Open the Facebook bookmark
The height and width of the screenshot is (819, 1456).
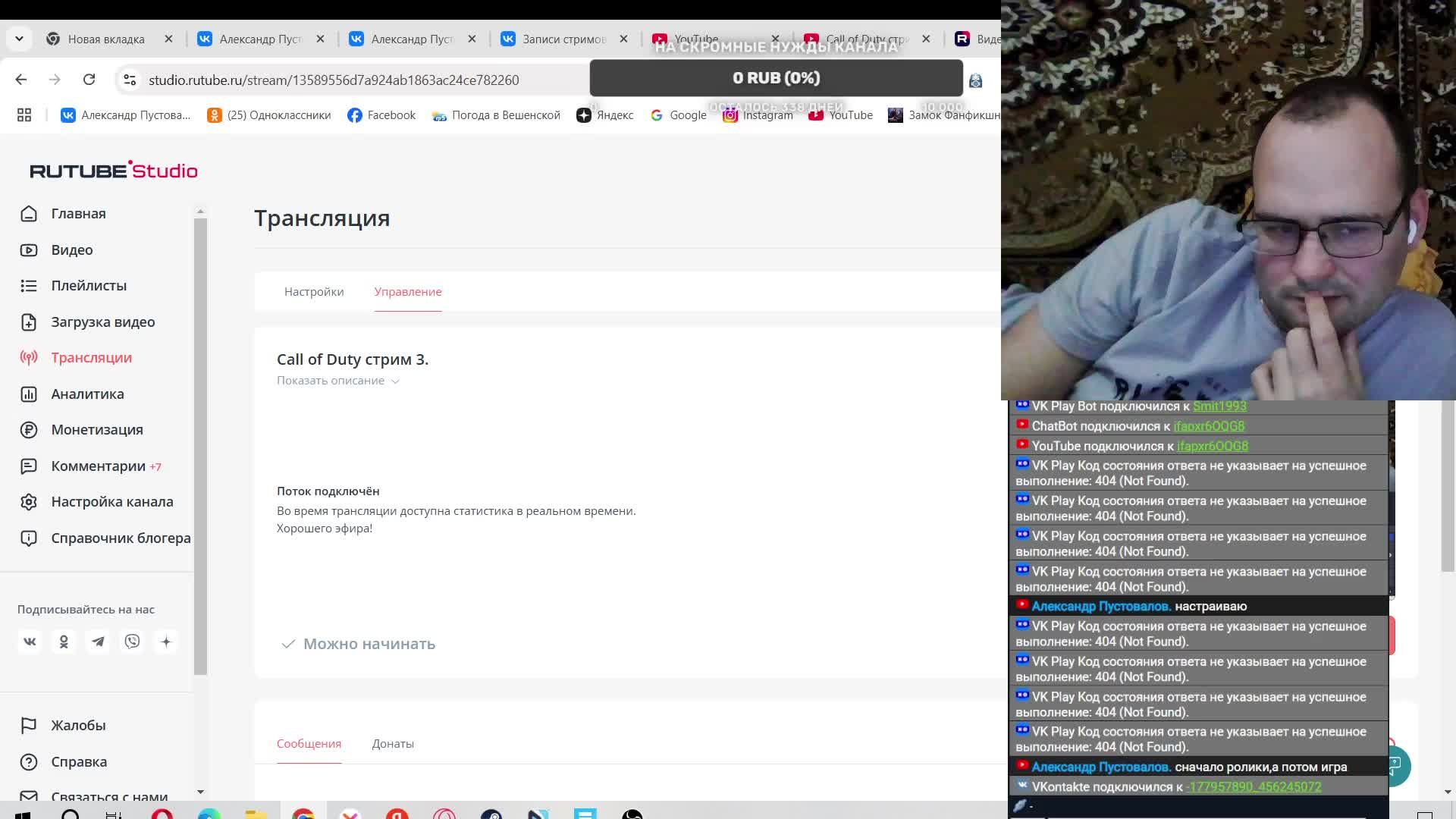[x=381, y=115]
